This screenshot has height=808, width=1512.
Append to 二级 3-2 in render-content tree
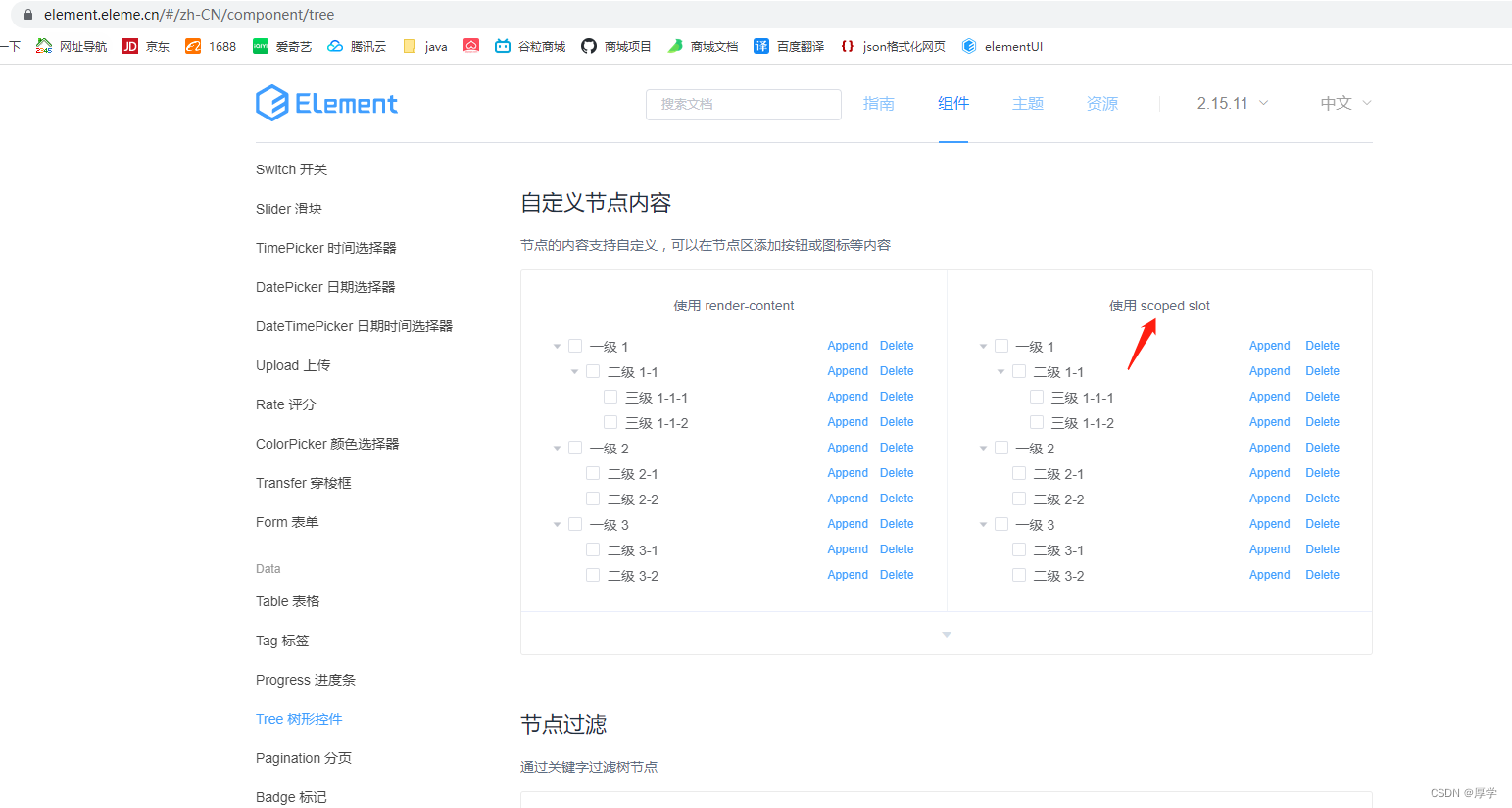(x=848, y=575)
